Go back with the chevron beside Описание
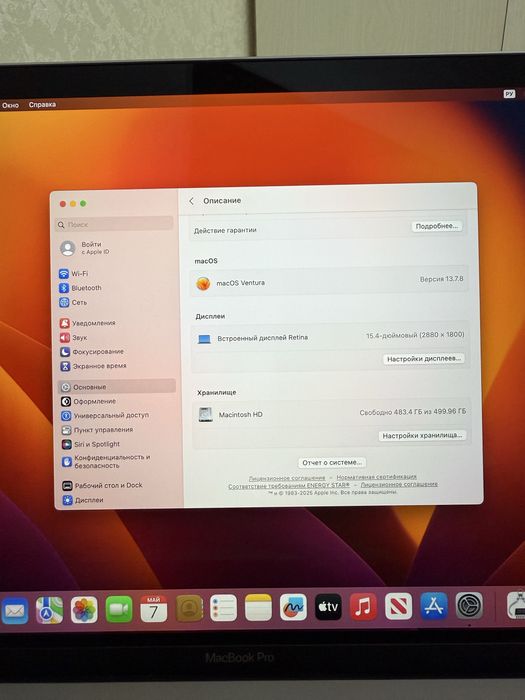Screen dimensions: 525x700 [192, 201]
